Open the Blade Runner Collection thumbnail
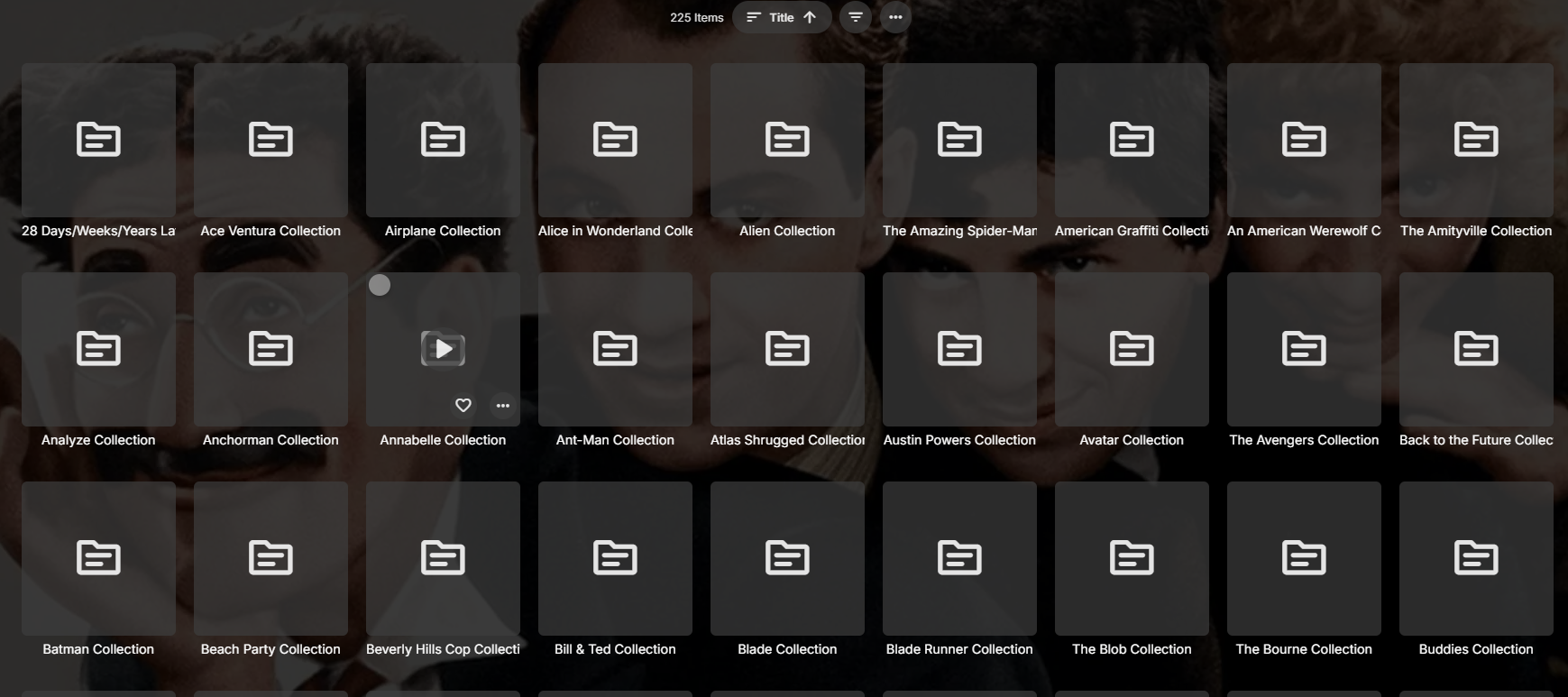1568x697 pixels. [x=959, y=558]
